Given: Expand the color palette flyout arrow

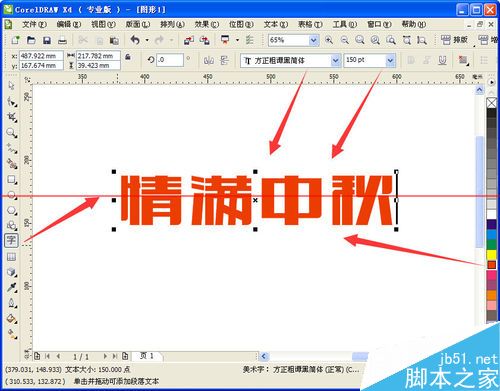Looking at the screenshot, I should (x=491, y=82).
